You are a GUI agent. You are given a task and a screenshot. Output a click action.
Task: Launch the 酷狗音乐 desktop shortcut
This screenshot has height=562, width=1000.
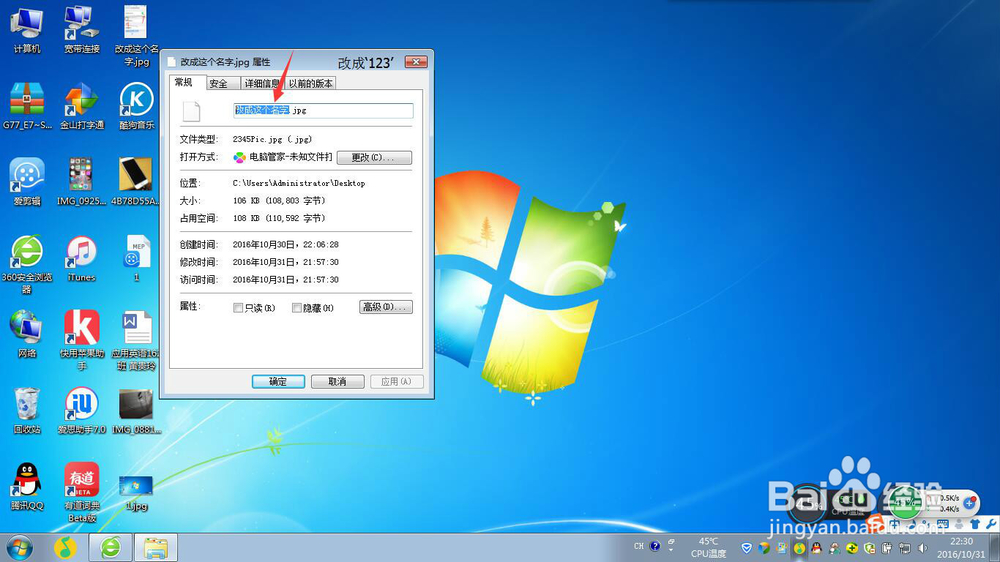[136, 106]
